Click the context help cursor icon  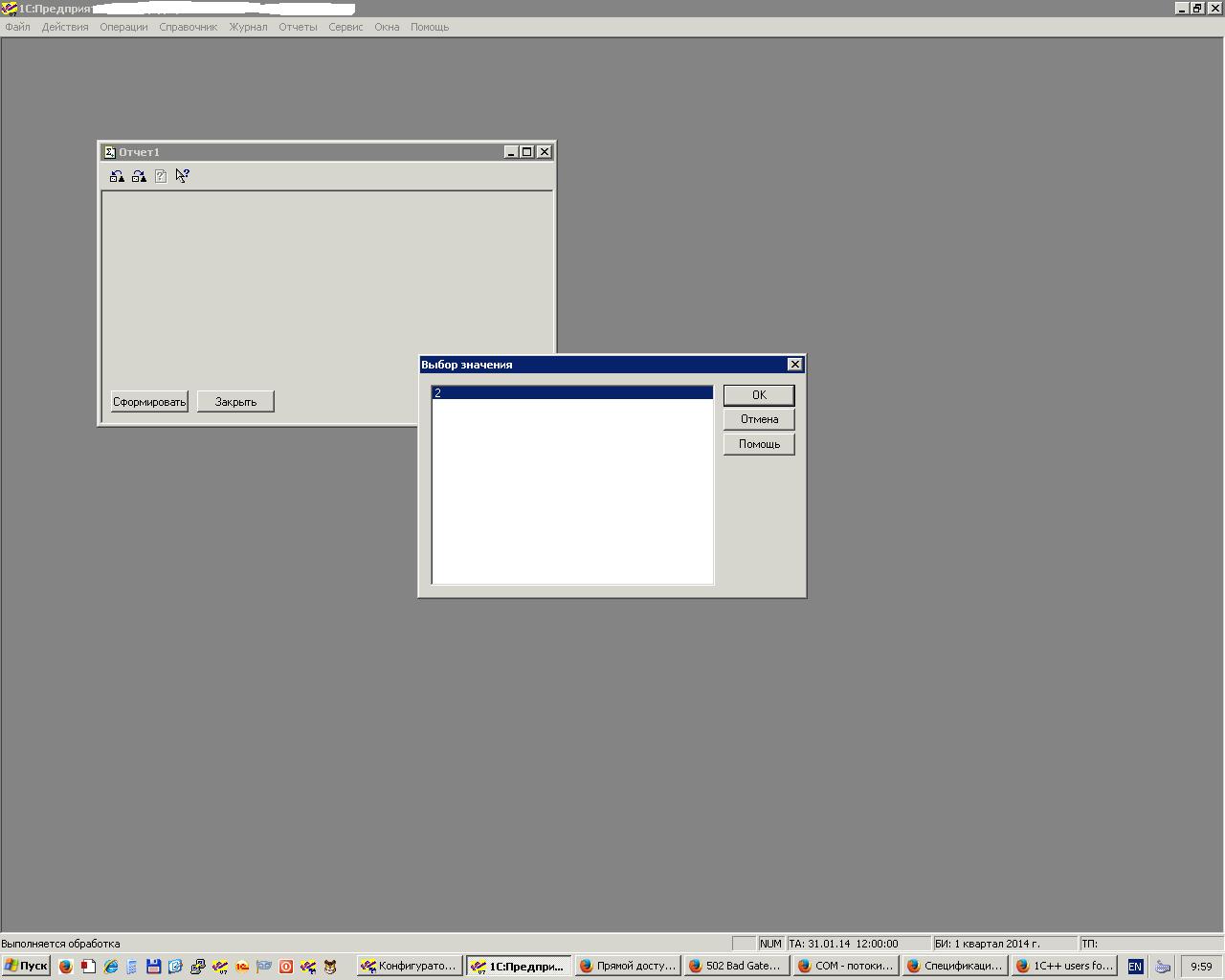(x=182, y=176)
